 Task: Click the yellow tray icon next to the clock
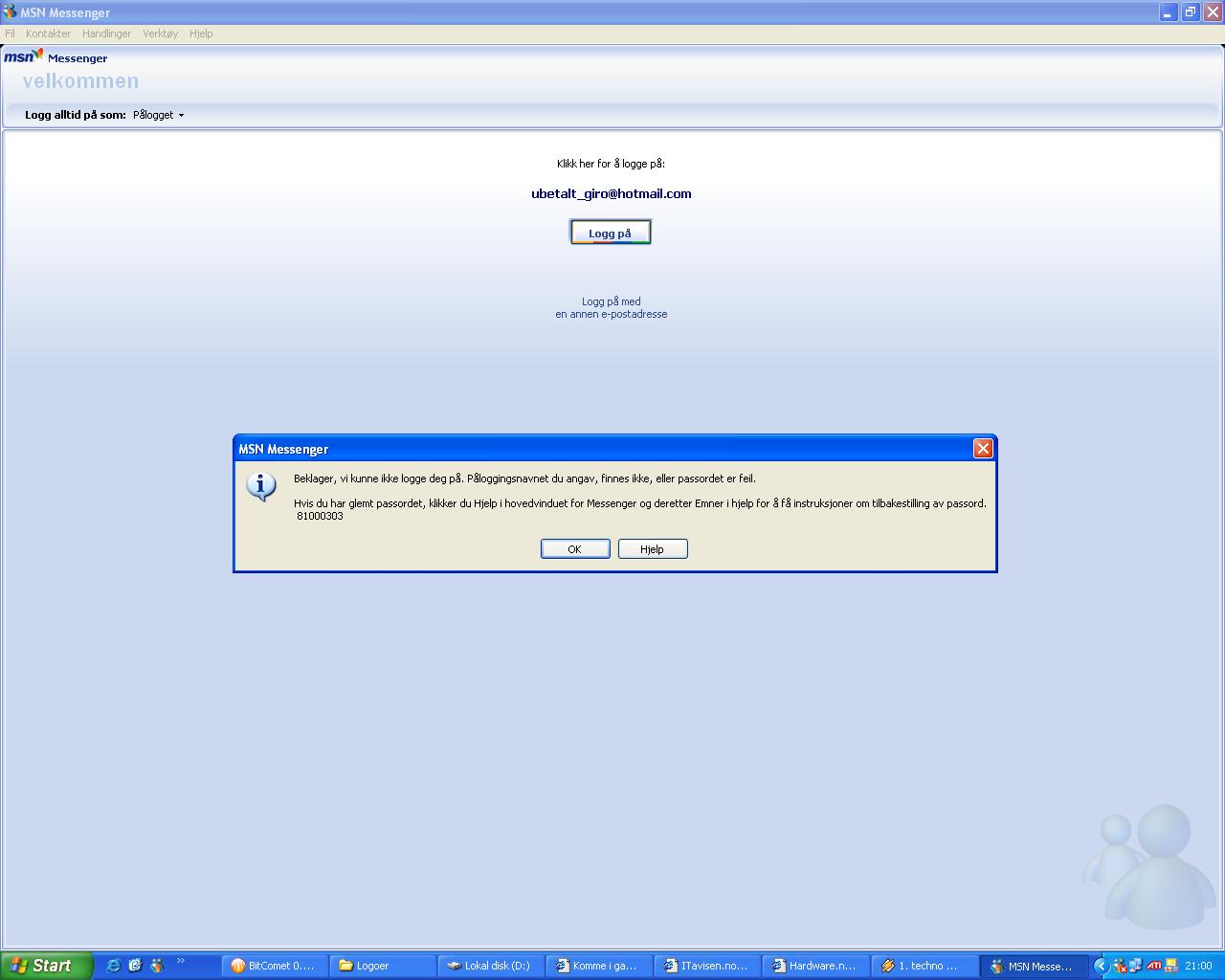point(1172,966)
